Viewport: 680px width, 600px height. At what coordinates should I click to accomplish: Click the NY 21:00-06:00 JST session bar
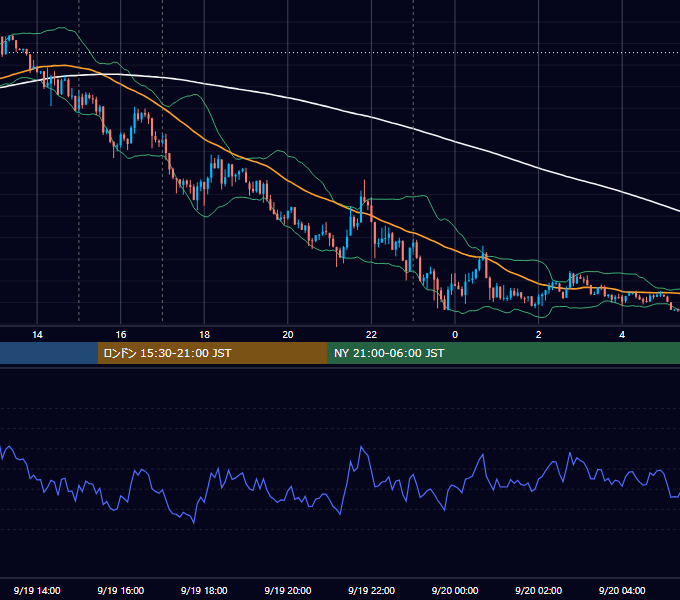point(503,353)
